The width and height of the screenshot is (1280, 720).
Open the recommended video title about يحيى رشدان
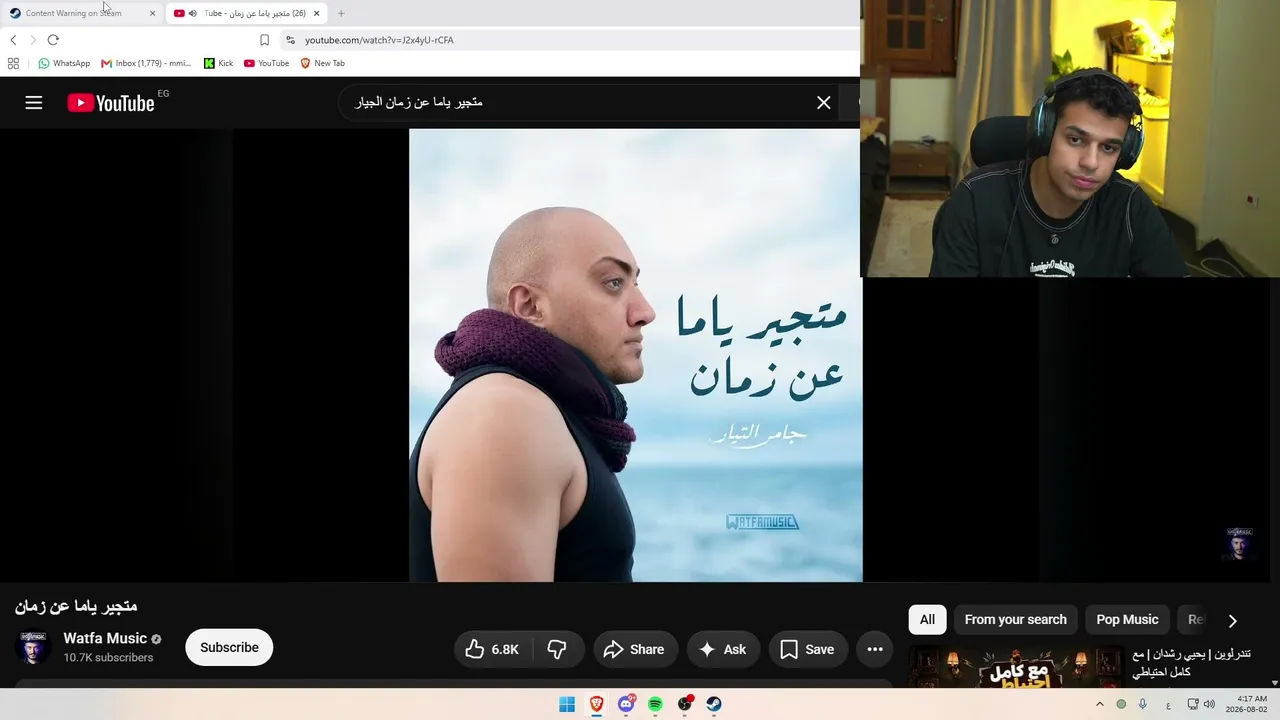point(1191,662)
